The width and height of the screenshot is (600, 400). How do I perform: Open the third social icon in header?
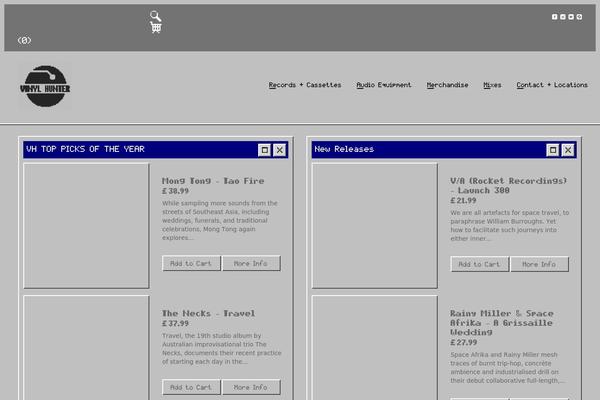point(571,17)
